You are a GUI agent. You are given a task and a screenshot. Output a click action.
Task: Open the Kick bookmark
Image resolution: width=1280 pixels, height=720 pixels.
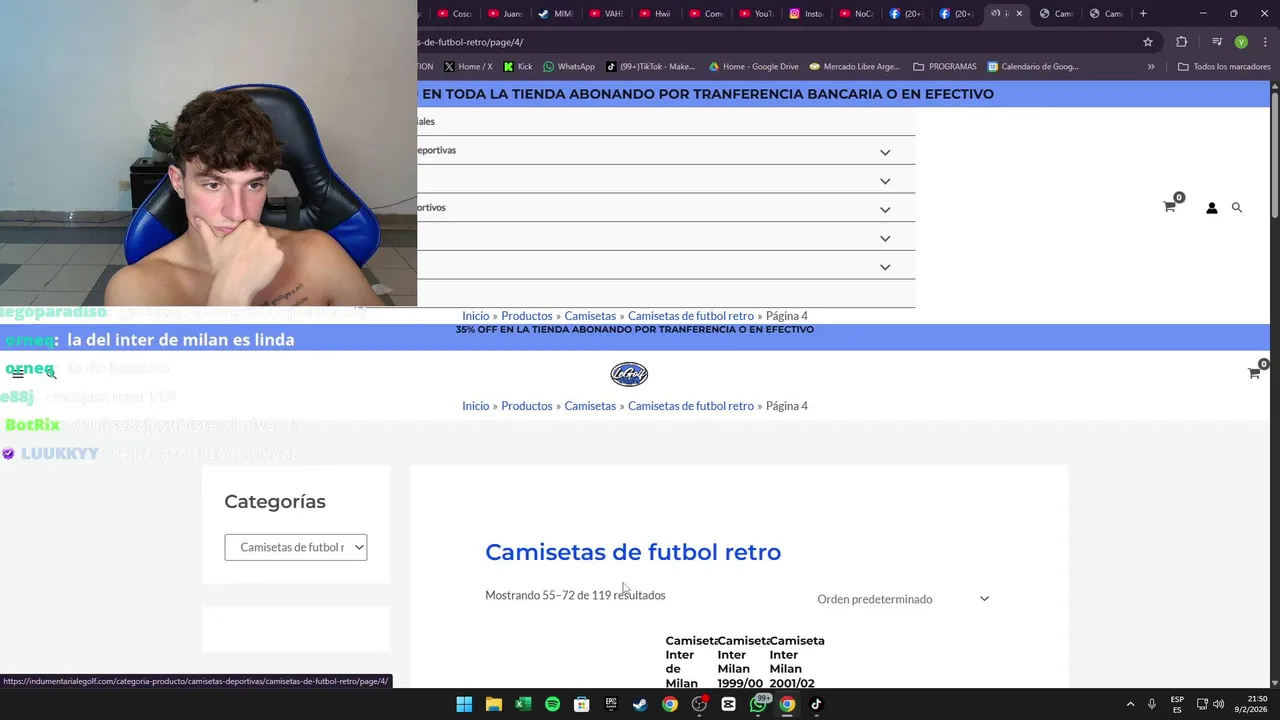point(518,67)
